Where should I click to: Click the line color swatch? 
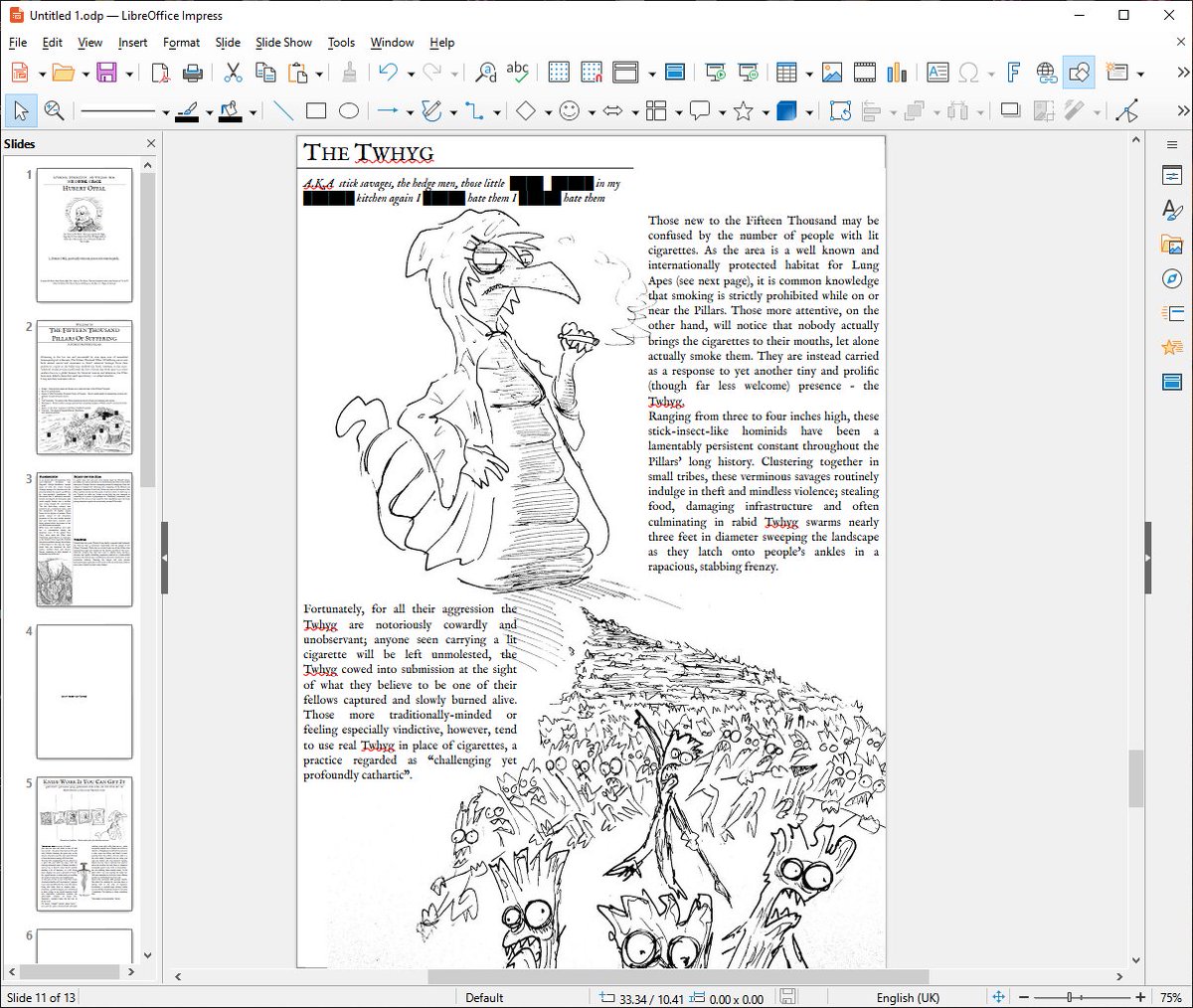(x=186, y=111)
